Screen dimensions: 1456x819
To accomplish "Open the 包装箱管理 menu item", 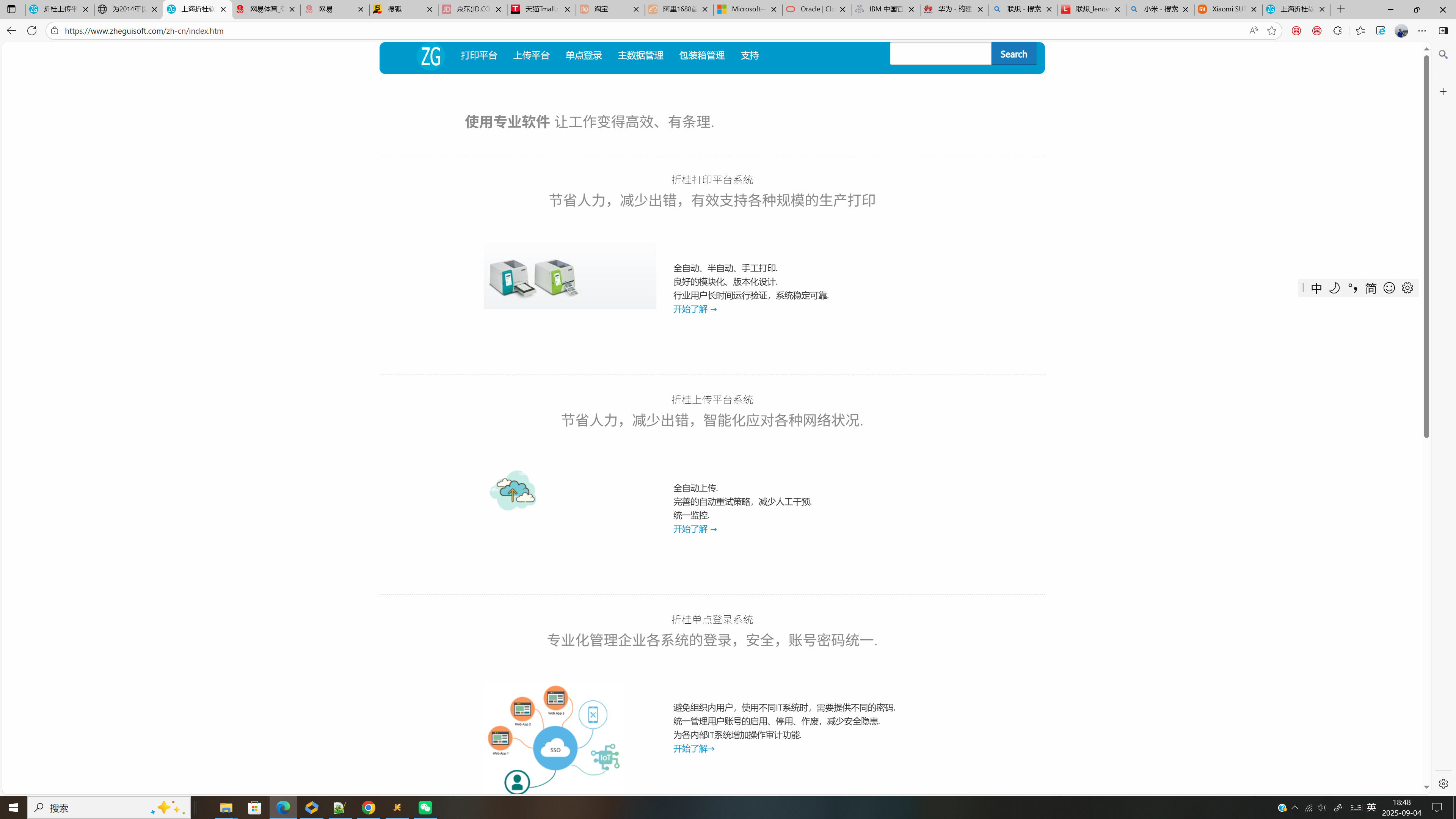I will click(x=701, y=55).
